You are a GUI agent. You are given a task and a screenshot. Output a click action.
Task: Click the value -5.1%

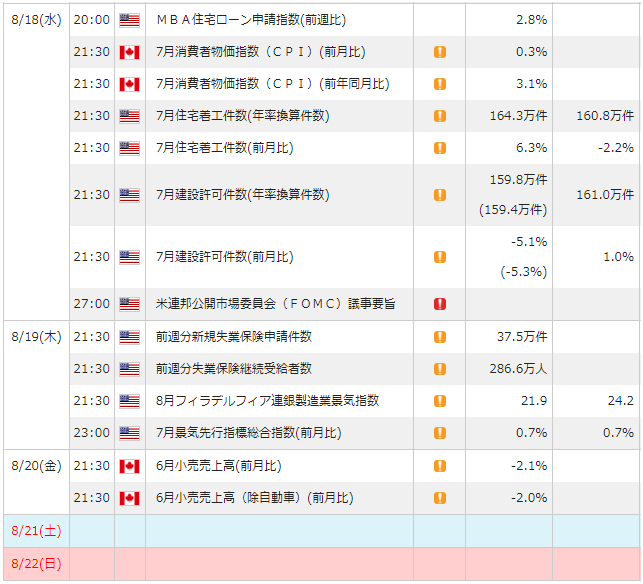coord(529,242)
